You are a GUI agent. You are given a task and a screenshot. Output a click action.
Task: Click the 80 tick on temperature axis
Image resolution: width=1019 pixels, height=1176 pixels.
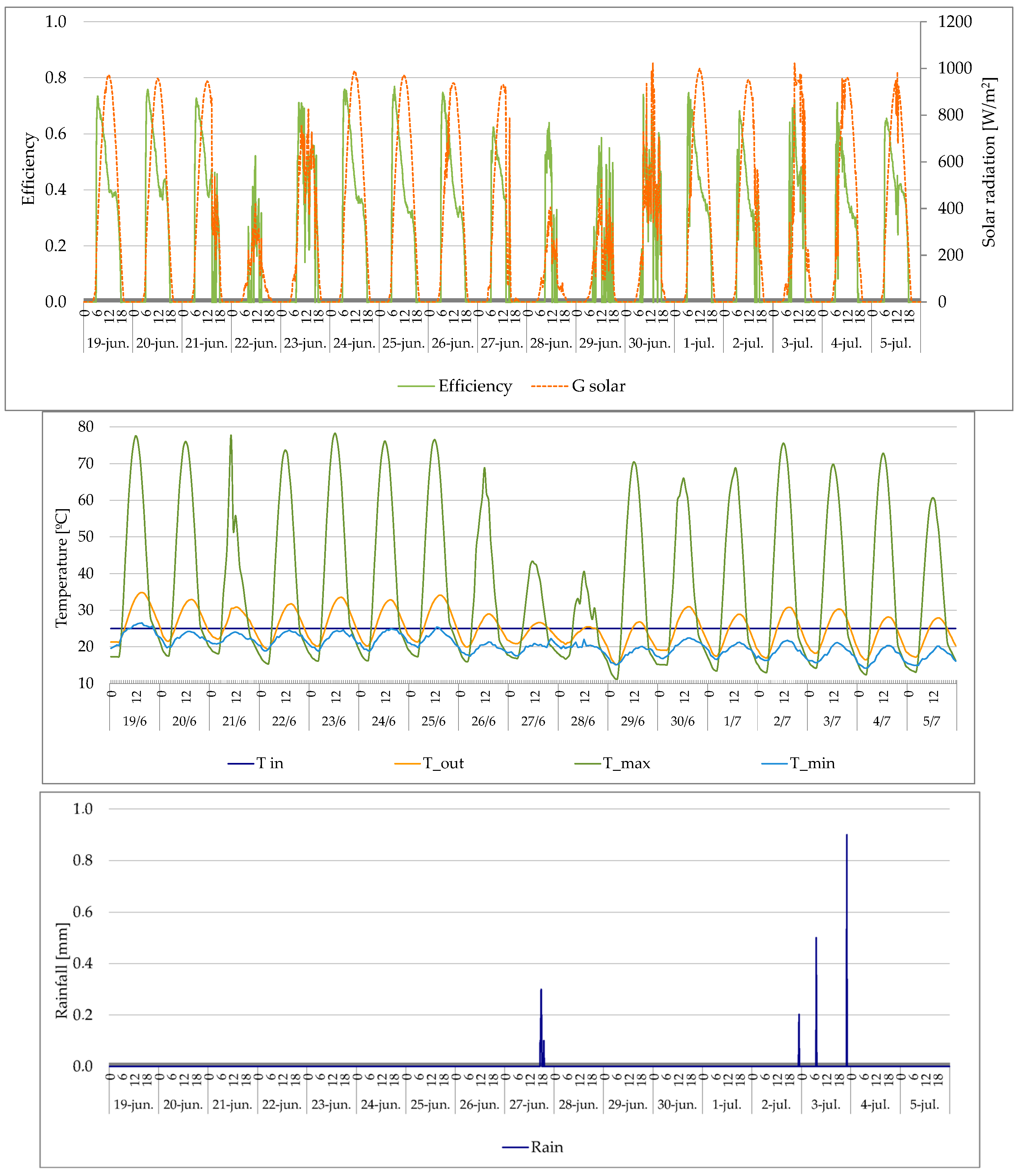point(85,427)
